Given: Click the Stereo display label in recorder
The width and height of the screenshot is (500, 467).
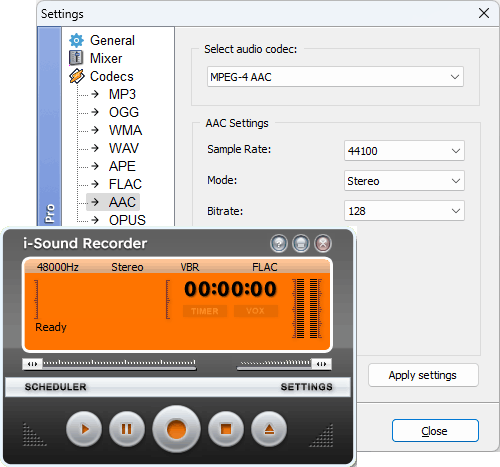Looking at the screenshot, I should pyautogui.click(x=127, y=267).
